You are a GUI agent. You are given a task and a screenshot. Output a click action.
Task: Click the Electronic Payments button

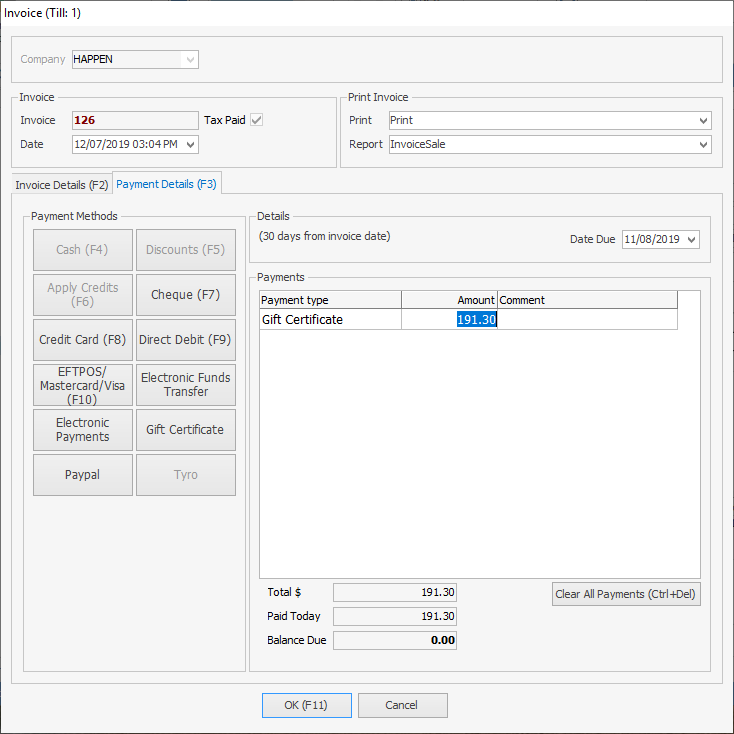(83, 430)
